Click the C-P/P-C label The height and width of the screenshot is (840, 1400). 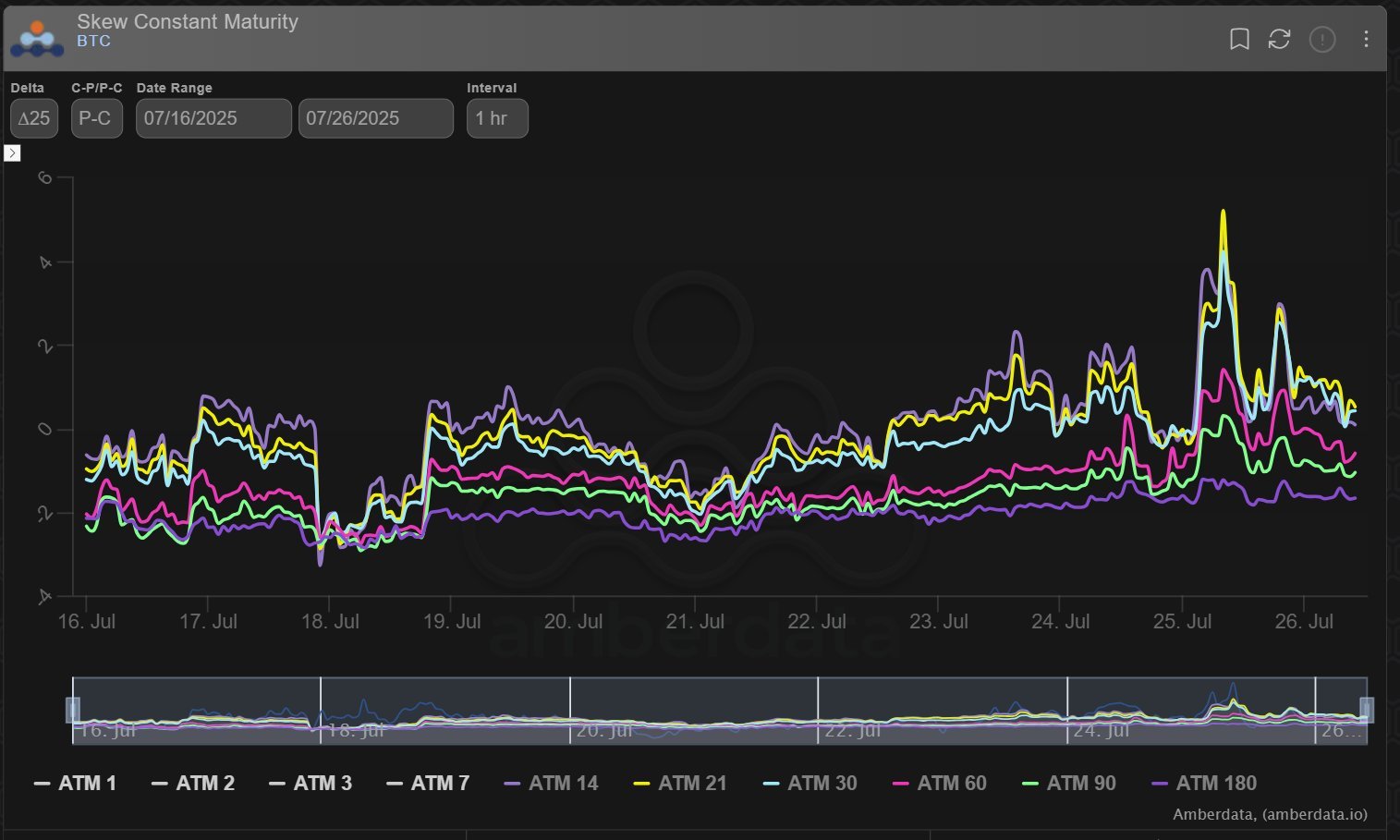click(97, 88)
